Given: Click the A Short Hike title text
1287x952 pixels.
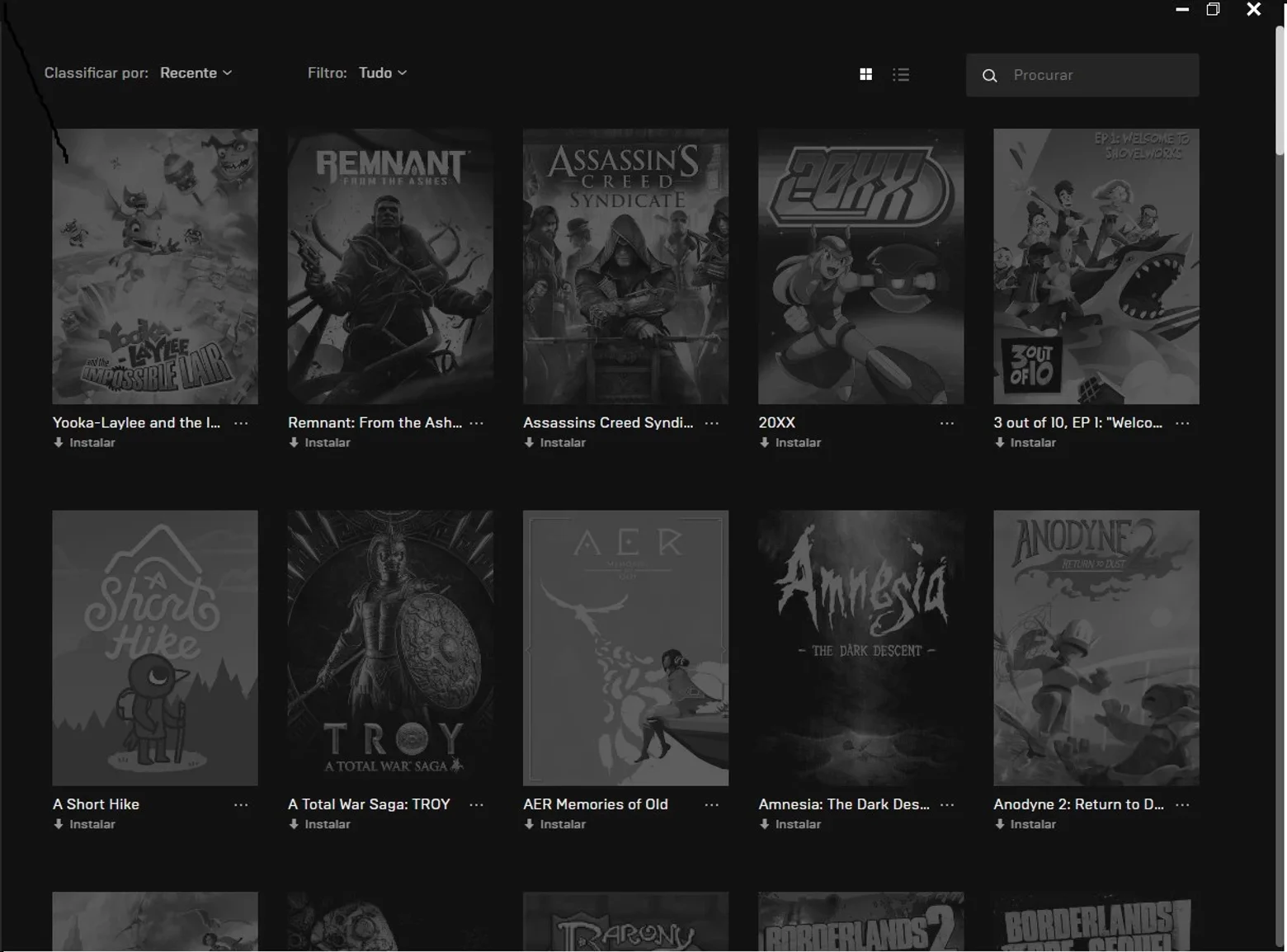Looking at the screenshot, I should (96, 804).
